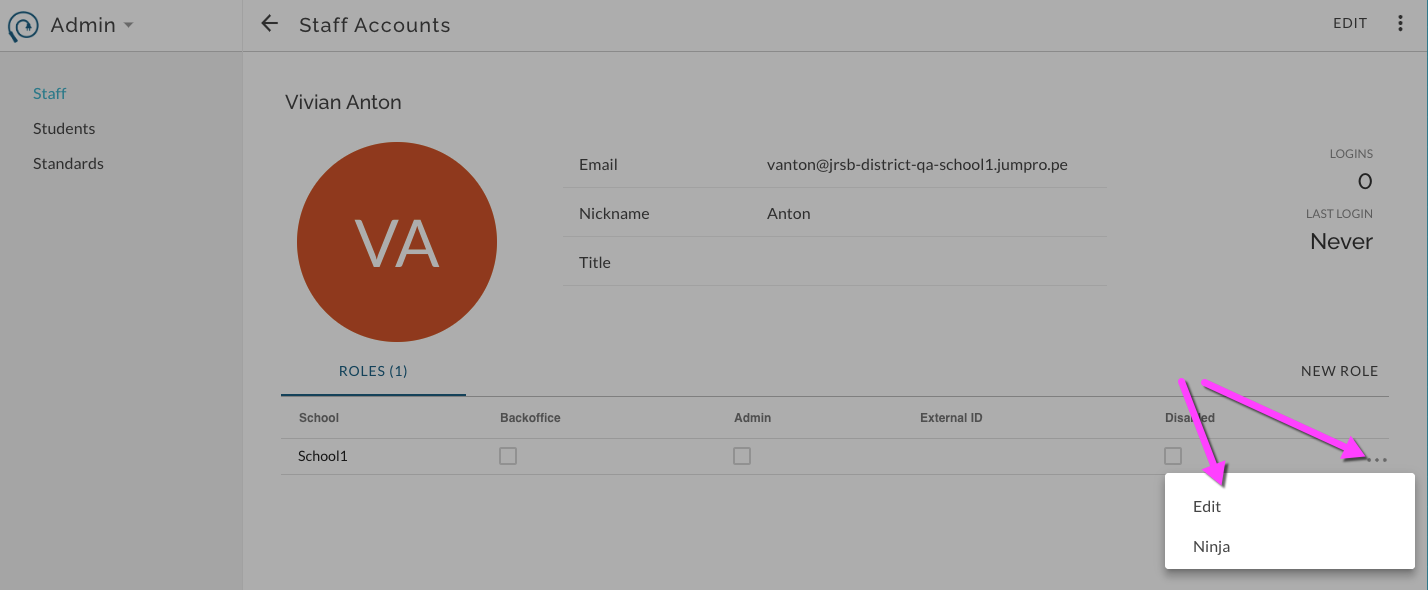Image resolution: width=1428 pixels, height=590 pixels.
Task: Open the Standards sidebar section
Action: coord(68,164)
